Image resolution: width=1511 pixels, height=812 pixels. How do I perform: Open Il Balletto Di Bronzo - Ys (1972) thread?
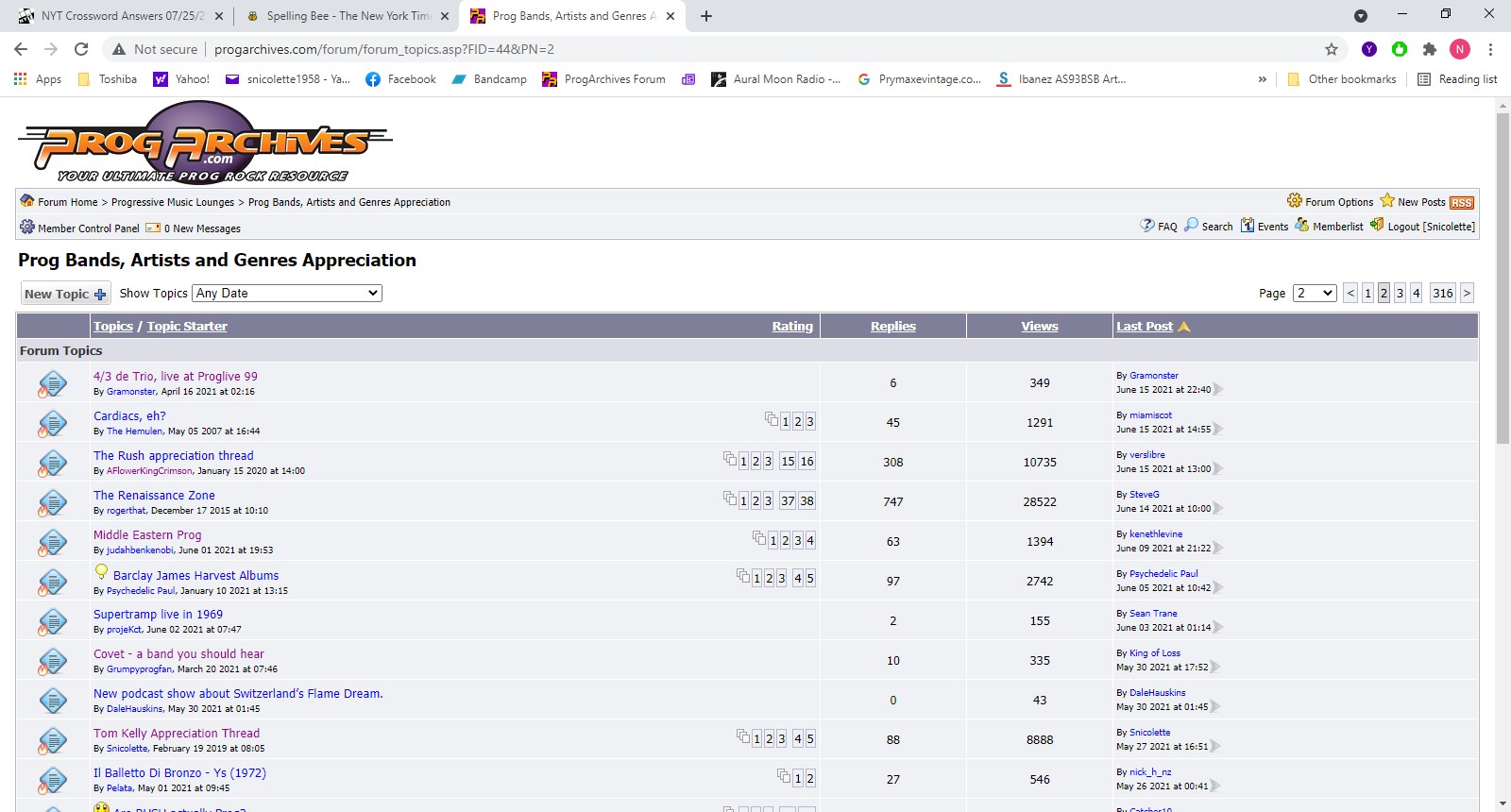point(179,772)
